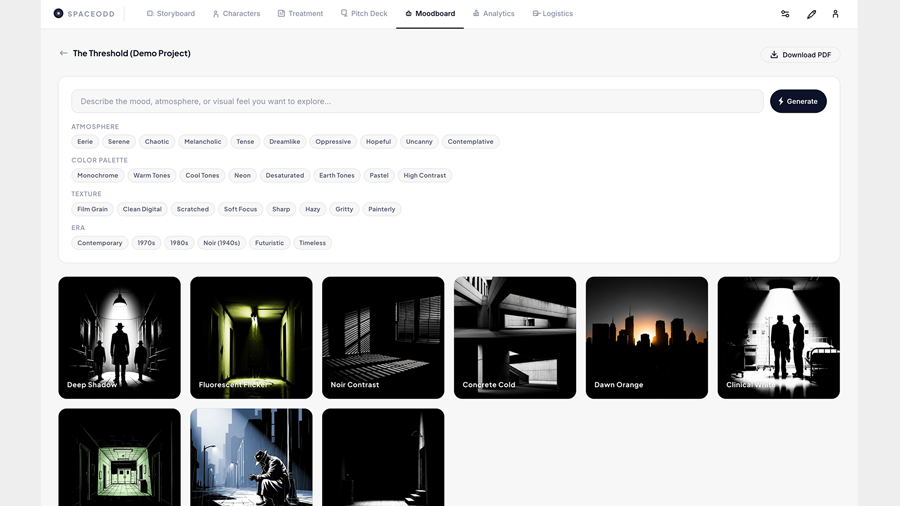The image size is (900, 506).
Task: Go to the Analytics tab
Action: 493,14
